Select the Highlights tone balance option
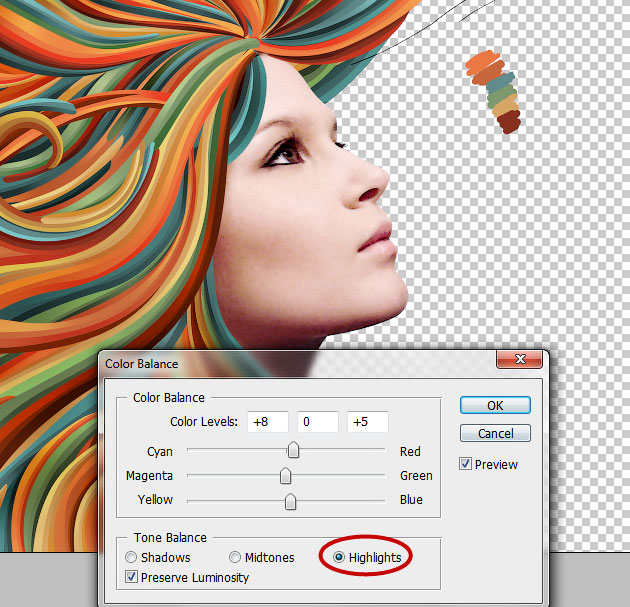The image size is (630, 607). point(339,557)
